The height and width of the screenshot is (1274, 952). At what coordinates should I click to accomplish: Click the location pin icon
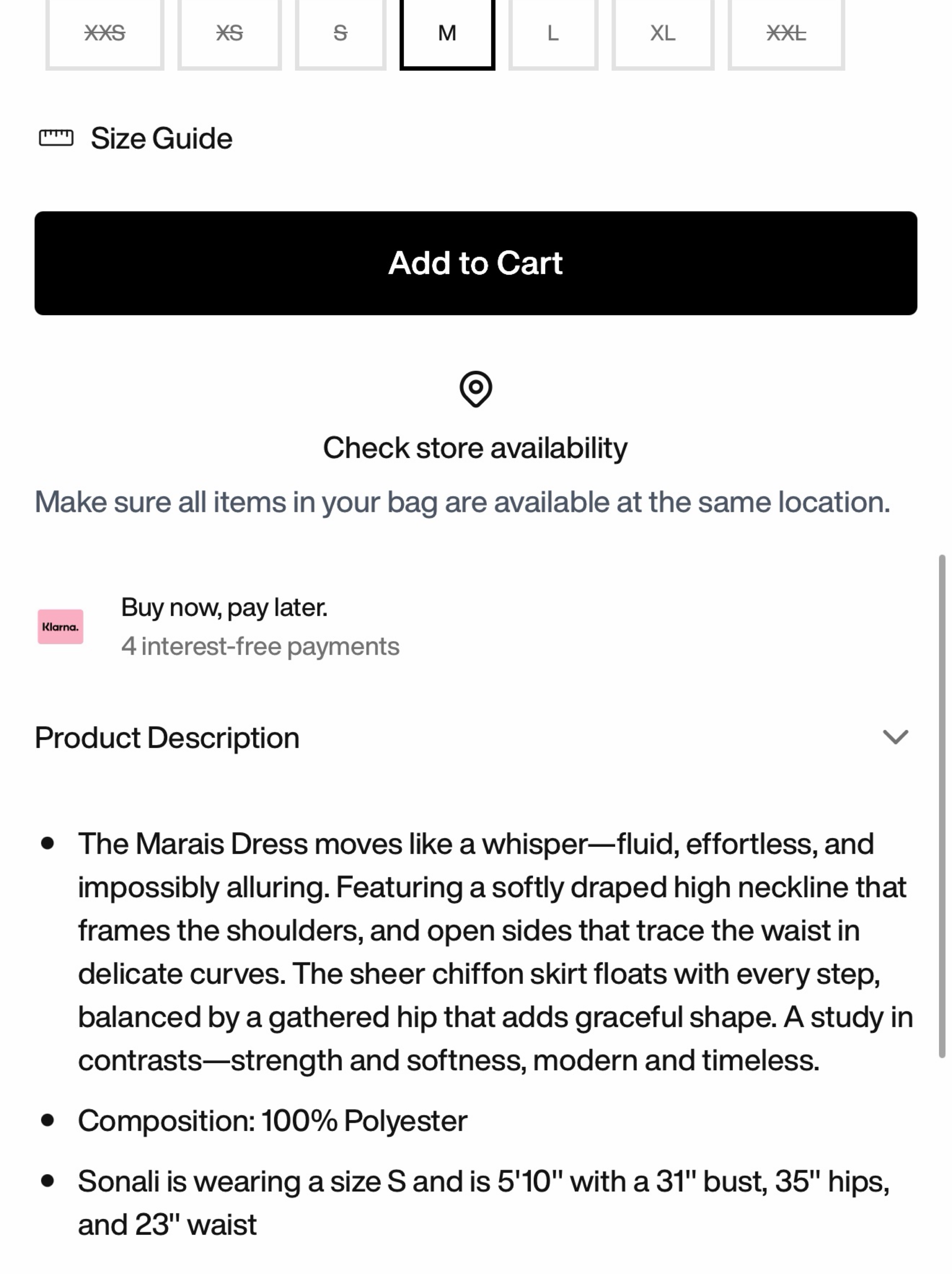click(x=476, y=389)
